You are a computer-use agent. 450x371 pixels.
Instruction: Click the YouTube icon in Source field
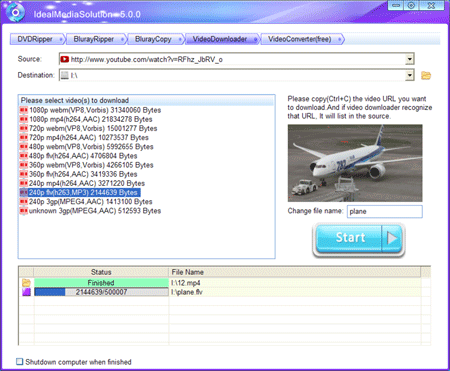coord(65,59)
